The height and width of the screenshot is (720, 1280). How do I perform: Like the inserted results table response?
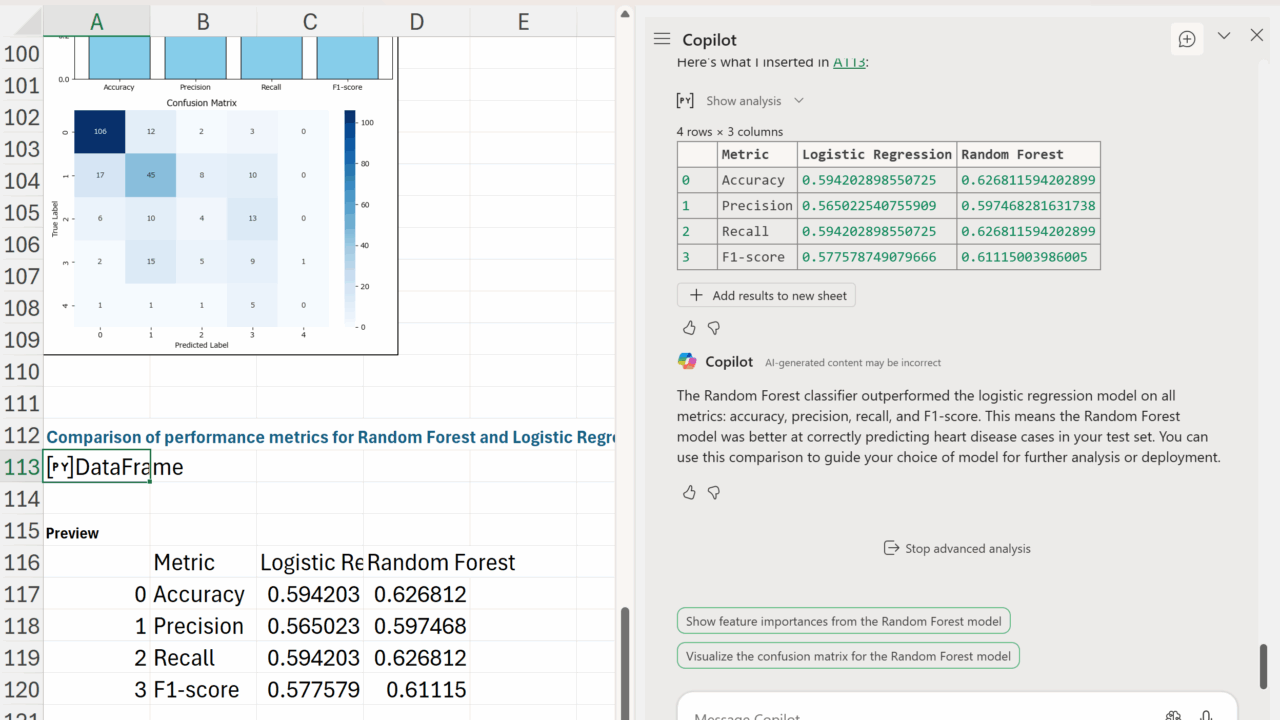point(689,328)
